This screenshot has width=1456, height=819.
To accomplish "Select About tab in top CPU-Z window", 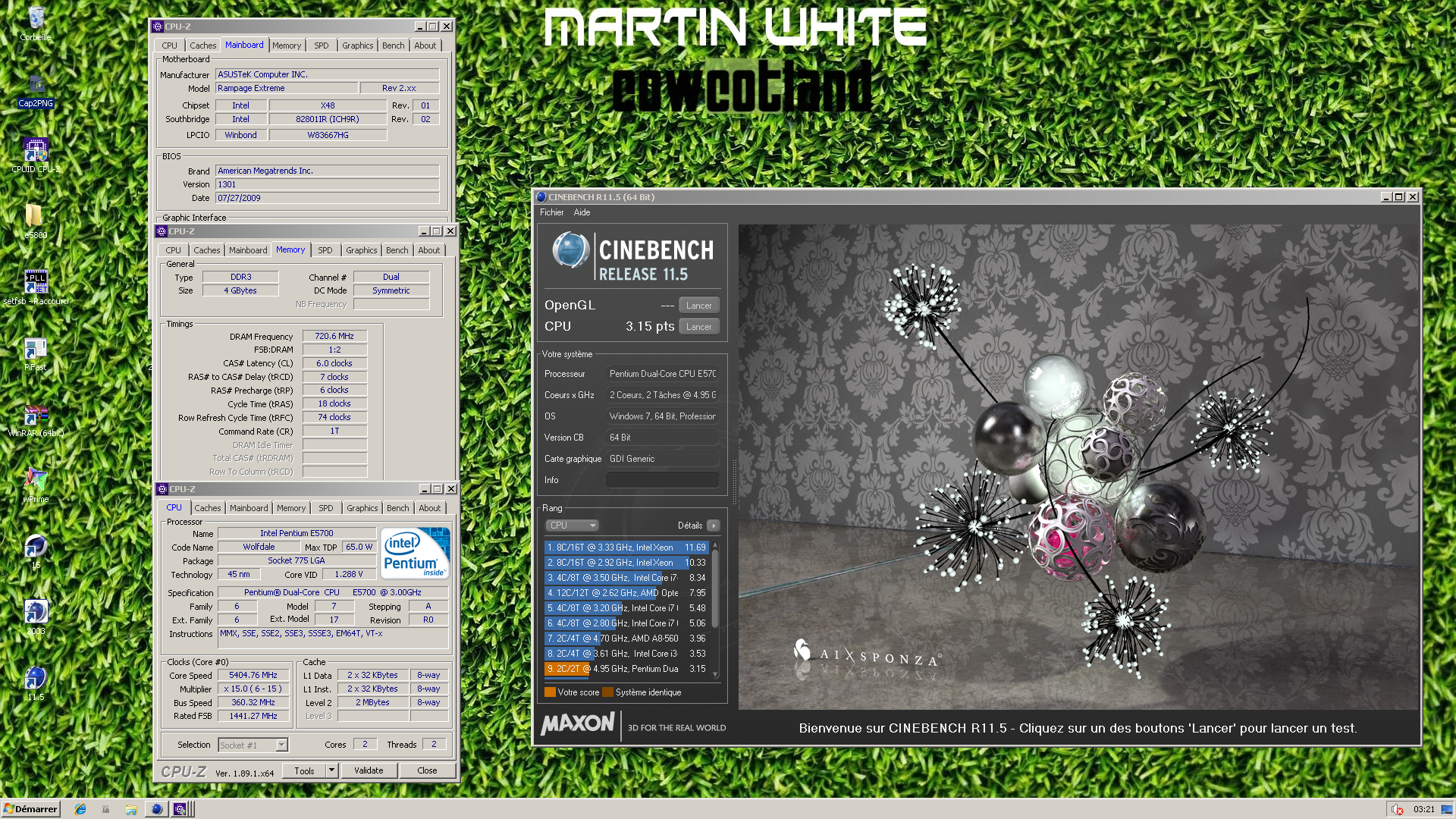I will (x=425, y=45).
